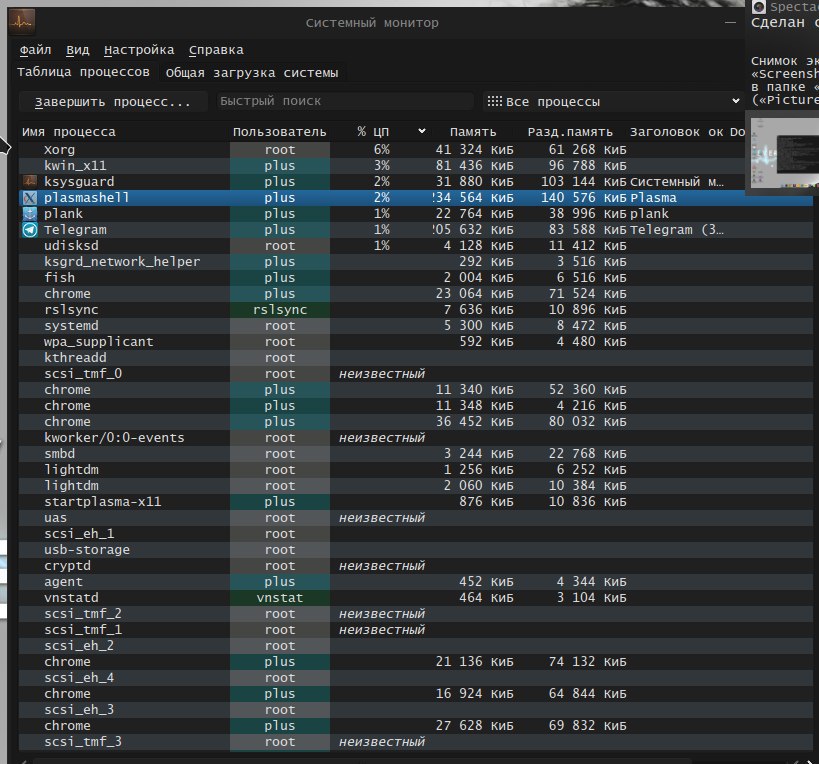Select the scsi_eh_1 process row
The height and width of the screenshot is (764, 819).
[415, 534]
